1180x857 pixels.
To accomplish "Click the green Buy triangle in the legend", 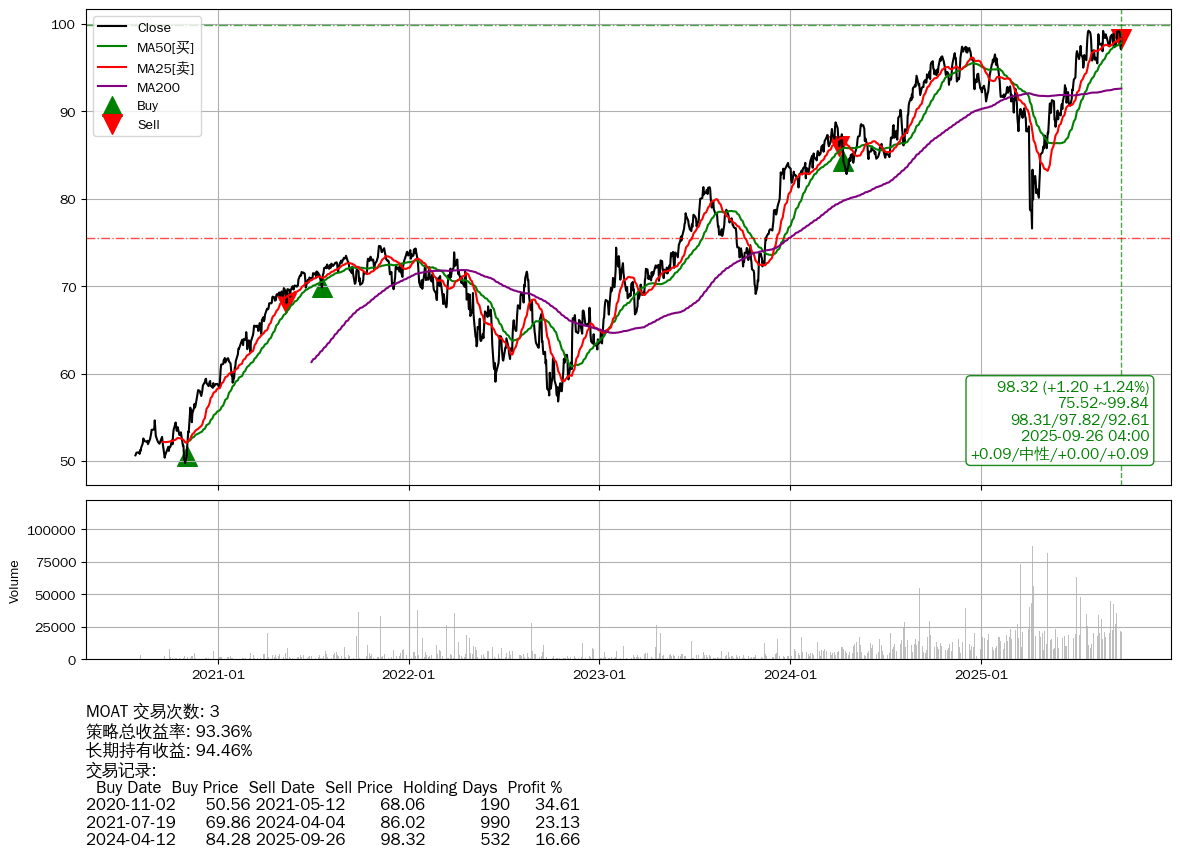I will [x=113, y=105].
